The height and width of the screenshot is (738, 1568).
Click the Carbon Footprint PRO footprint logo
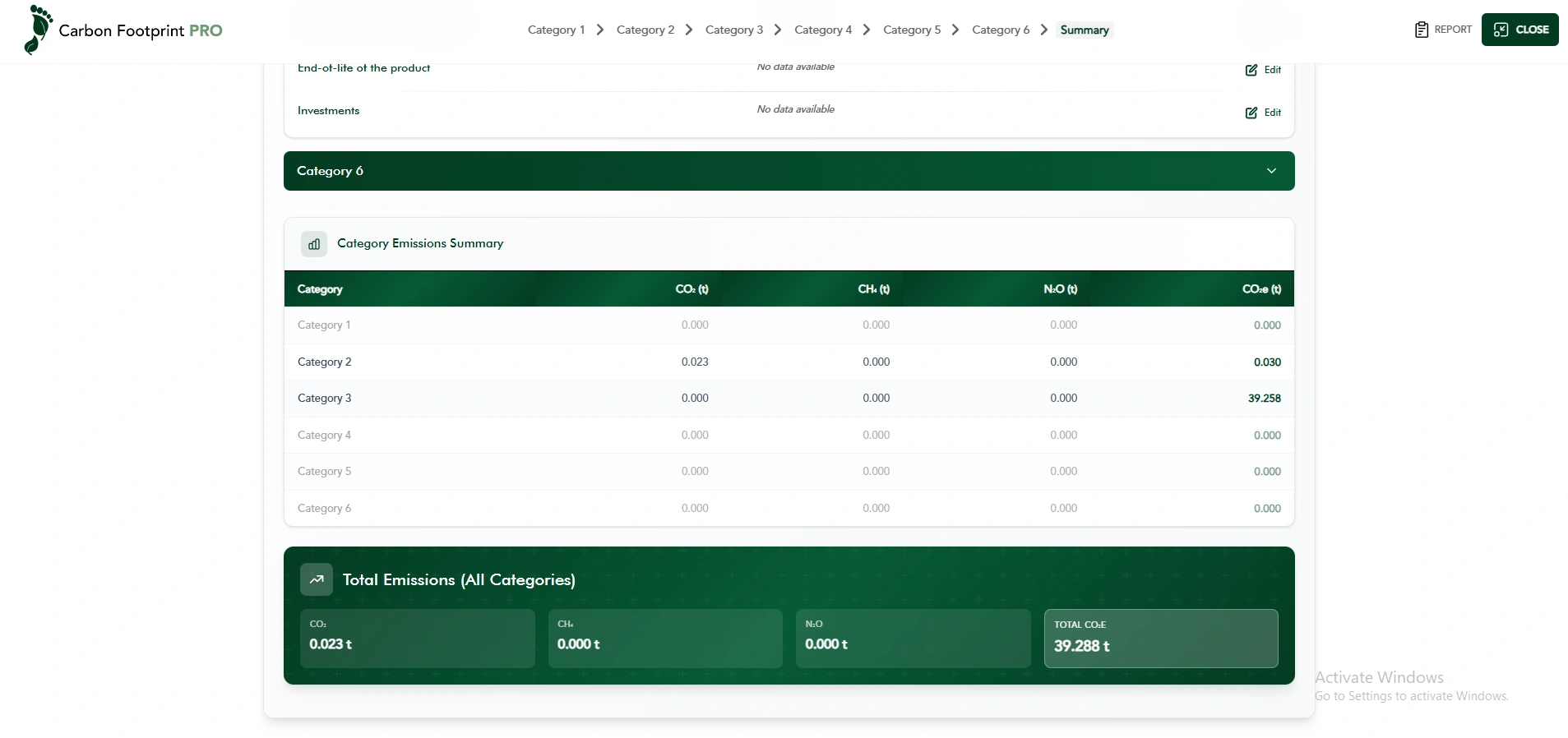pos(38,30)
